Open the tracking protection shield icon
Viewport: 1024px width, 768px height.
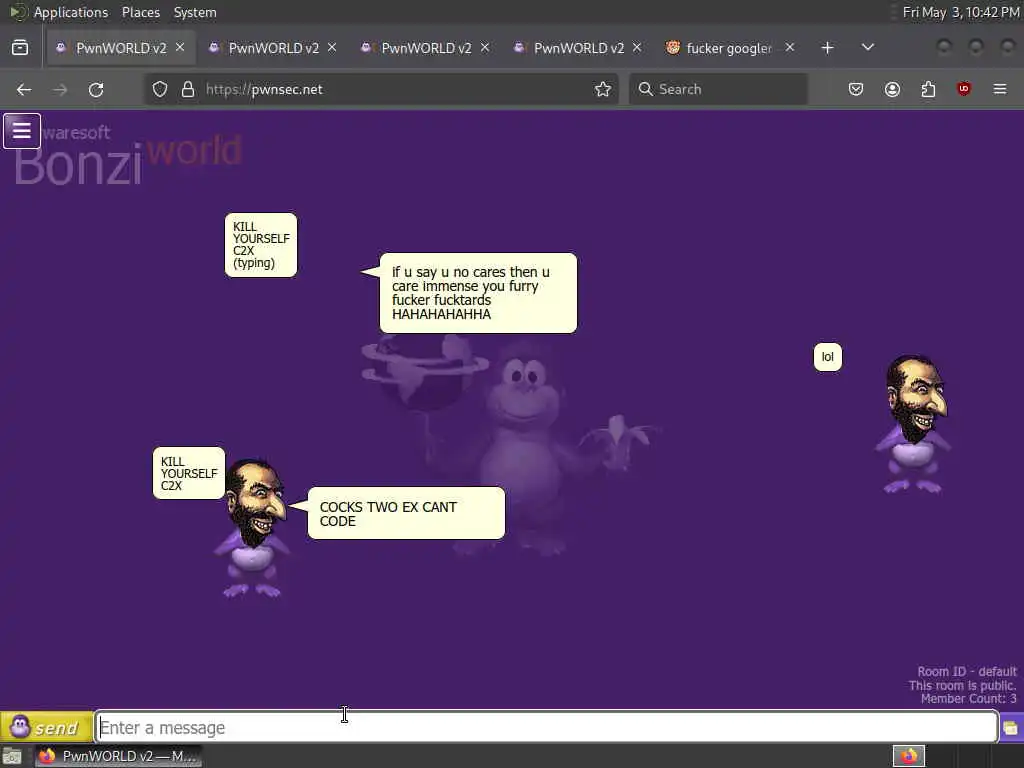tap(160, 89)
